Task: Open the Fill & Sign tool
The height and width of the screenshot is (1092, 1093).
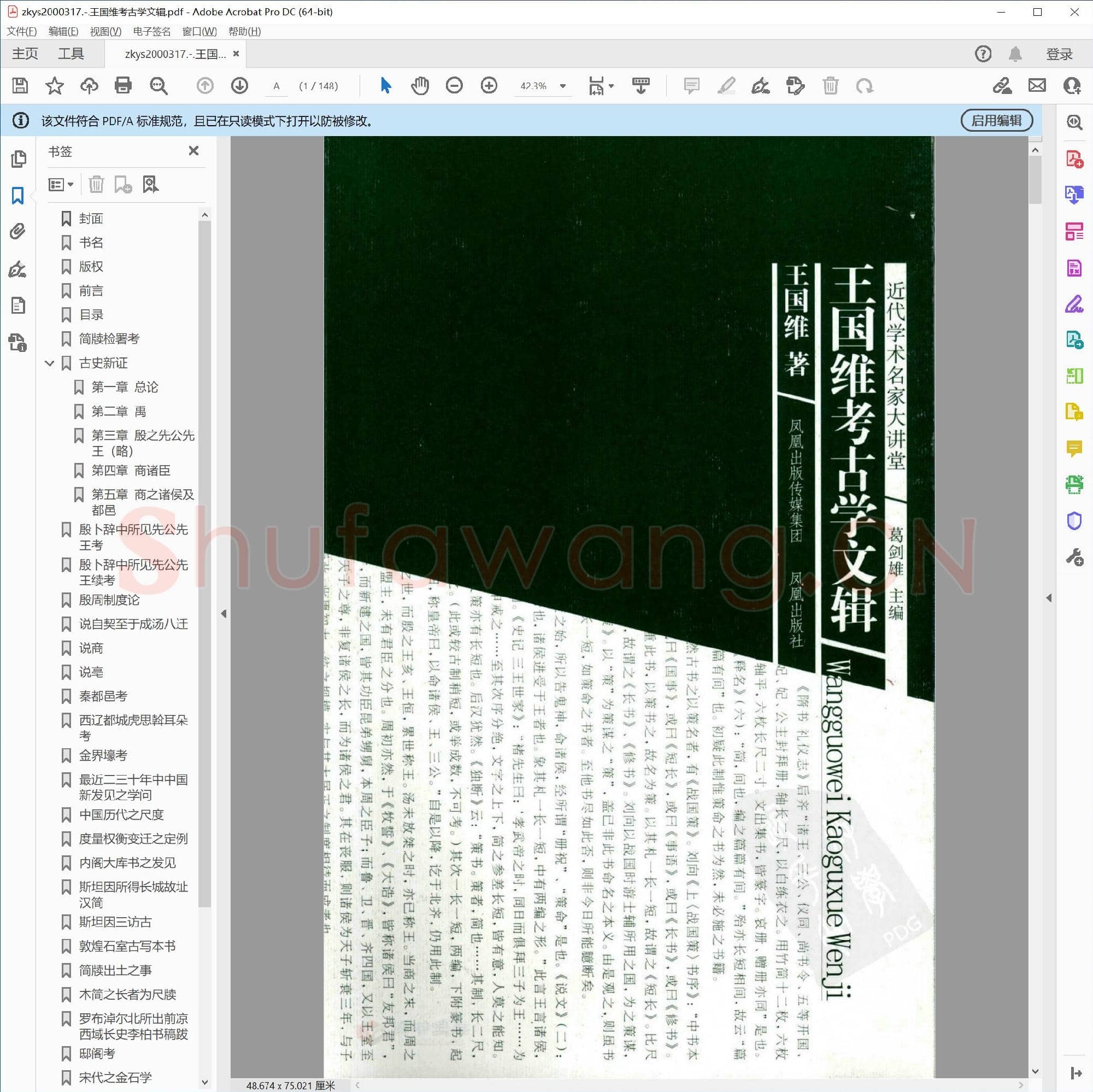Action: 1073,303
